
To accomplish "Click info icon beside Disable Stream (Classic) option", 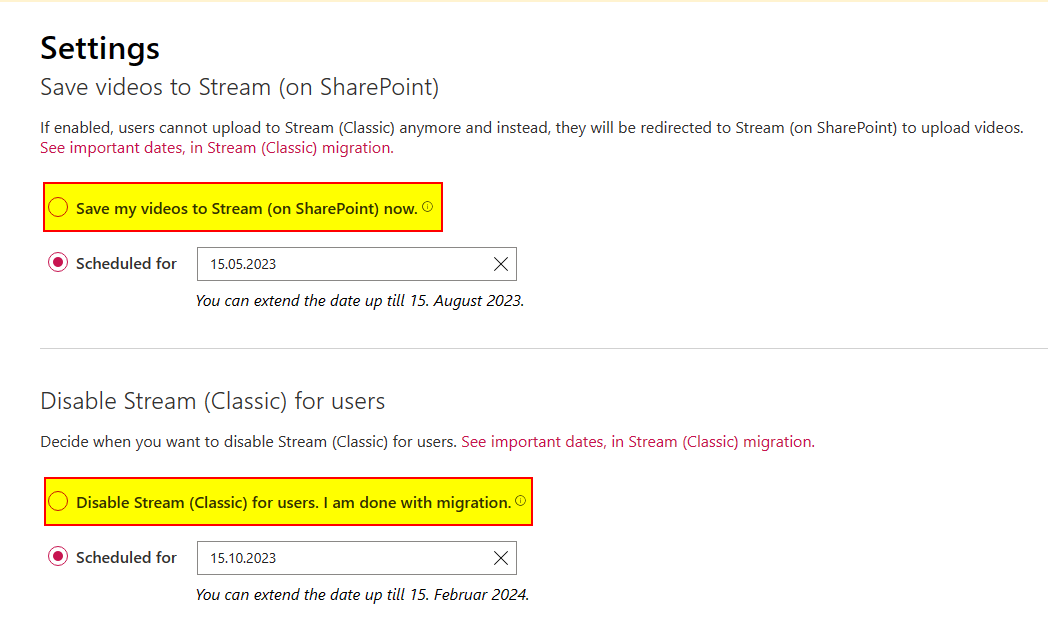I will [520, 501].
